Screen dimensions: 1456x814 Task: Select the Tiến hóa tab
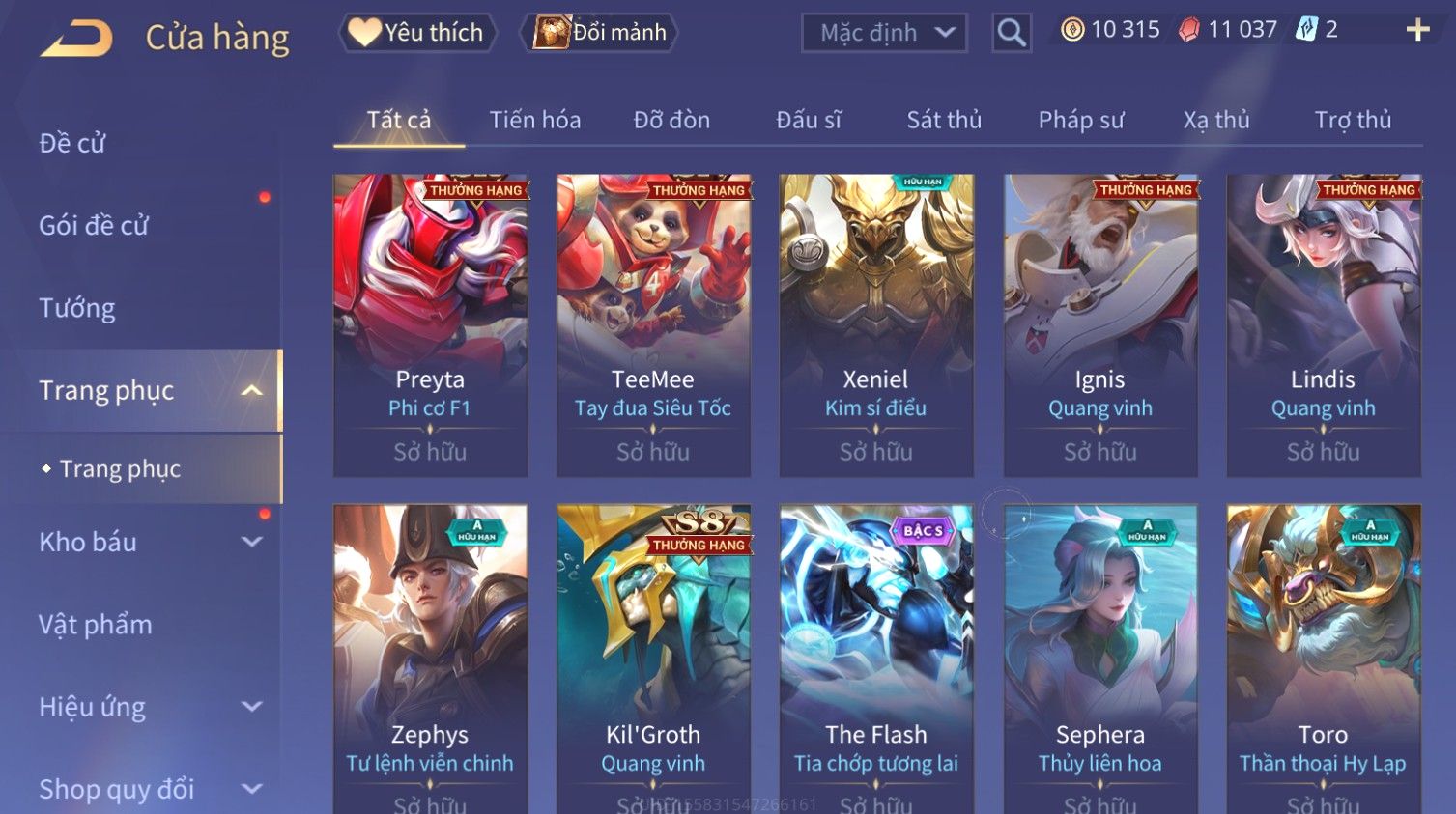(534, 120)
